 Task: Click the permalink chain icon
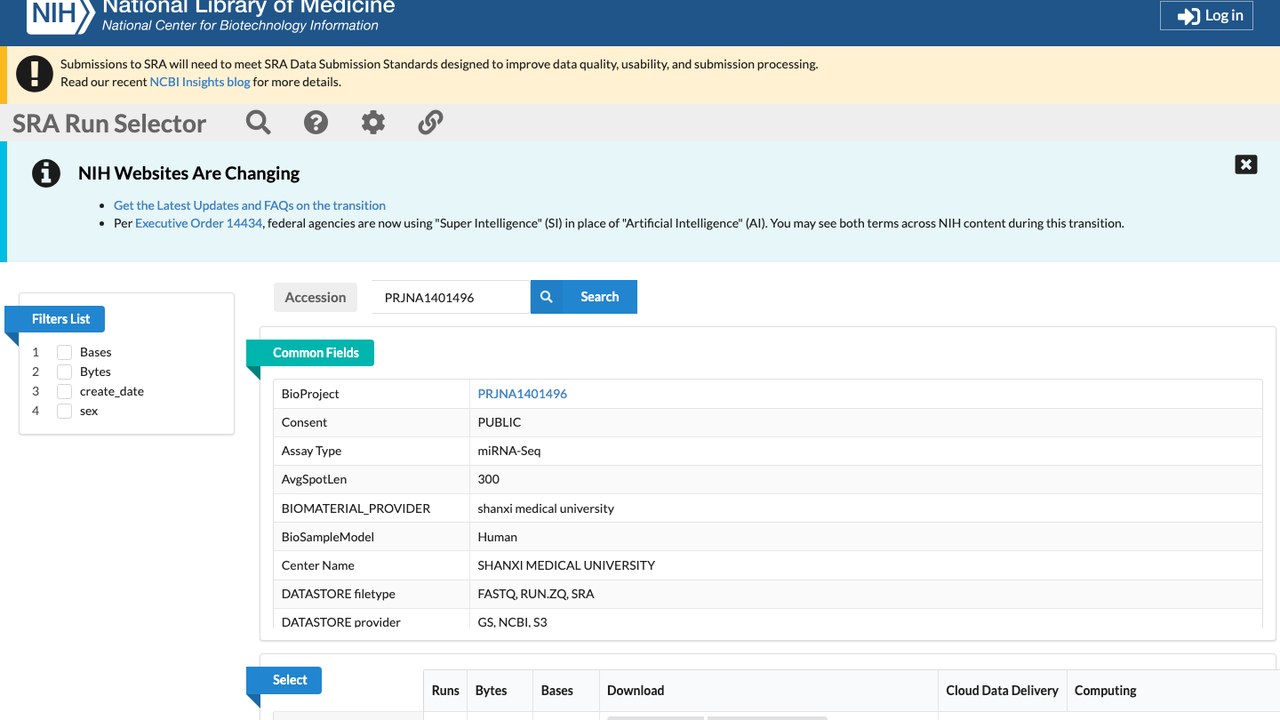[430, 122]
